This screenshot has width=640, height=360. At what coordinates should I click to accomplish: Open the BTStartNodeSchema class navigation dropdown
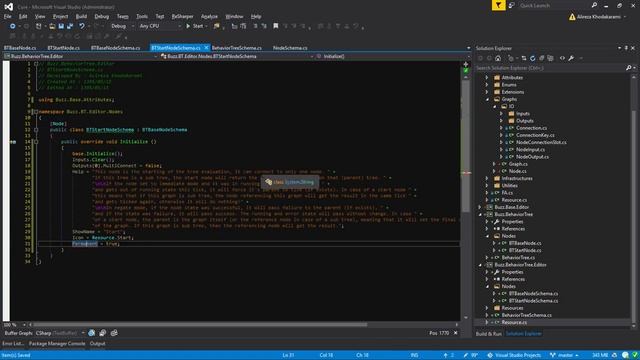(311, 56)
